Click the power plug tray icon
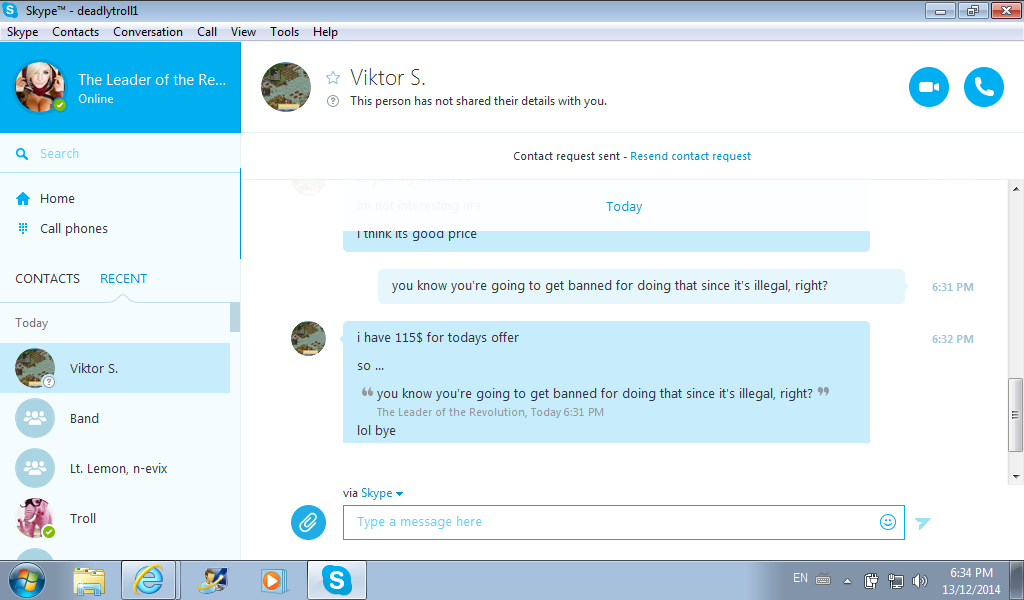 click(x=871, y=580)
